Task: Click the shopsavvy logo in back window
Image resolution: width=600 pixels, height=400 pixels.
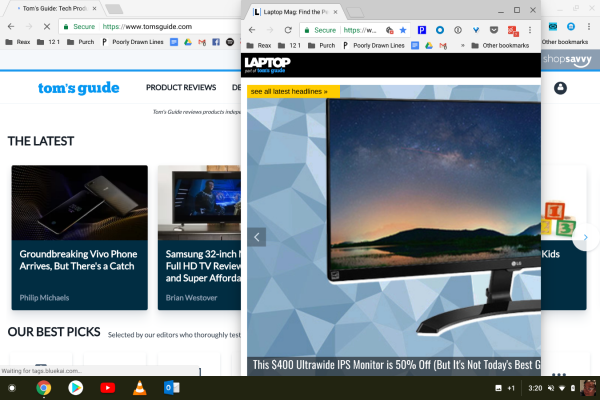Action: point(567,60)
